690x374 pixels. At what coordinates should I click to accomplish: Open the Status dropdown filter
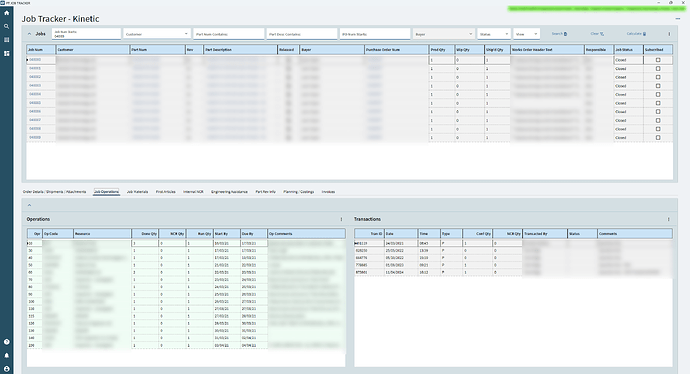pos(494,34)
